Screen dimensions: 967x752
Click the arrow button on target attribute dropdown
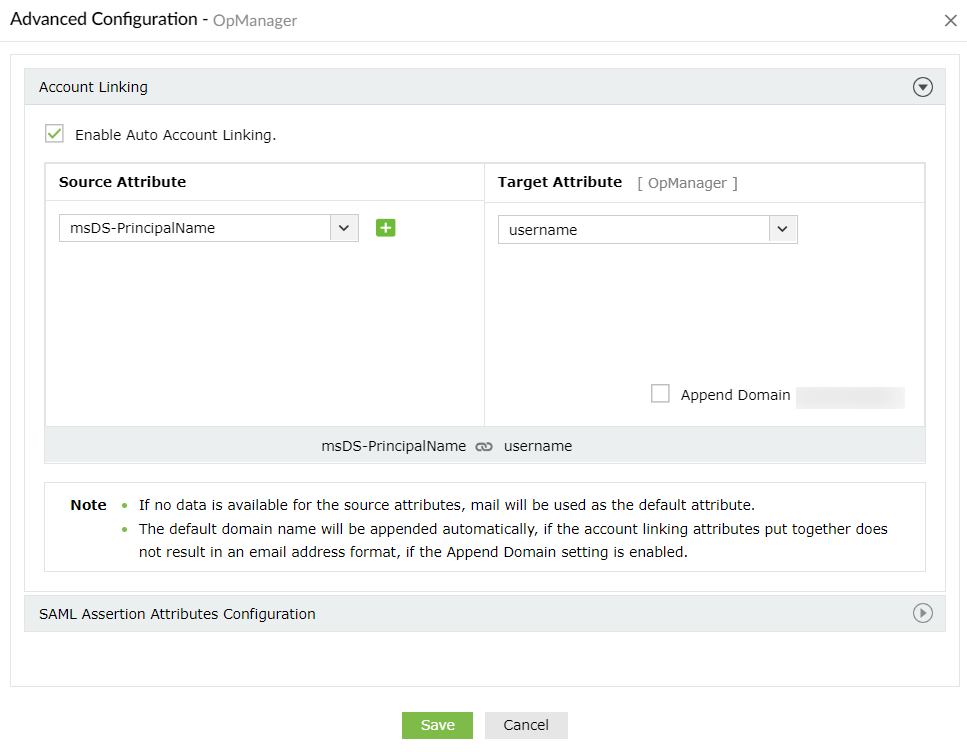(x=782, y=230)
